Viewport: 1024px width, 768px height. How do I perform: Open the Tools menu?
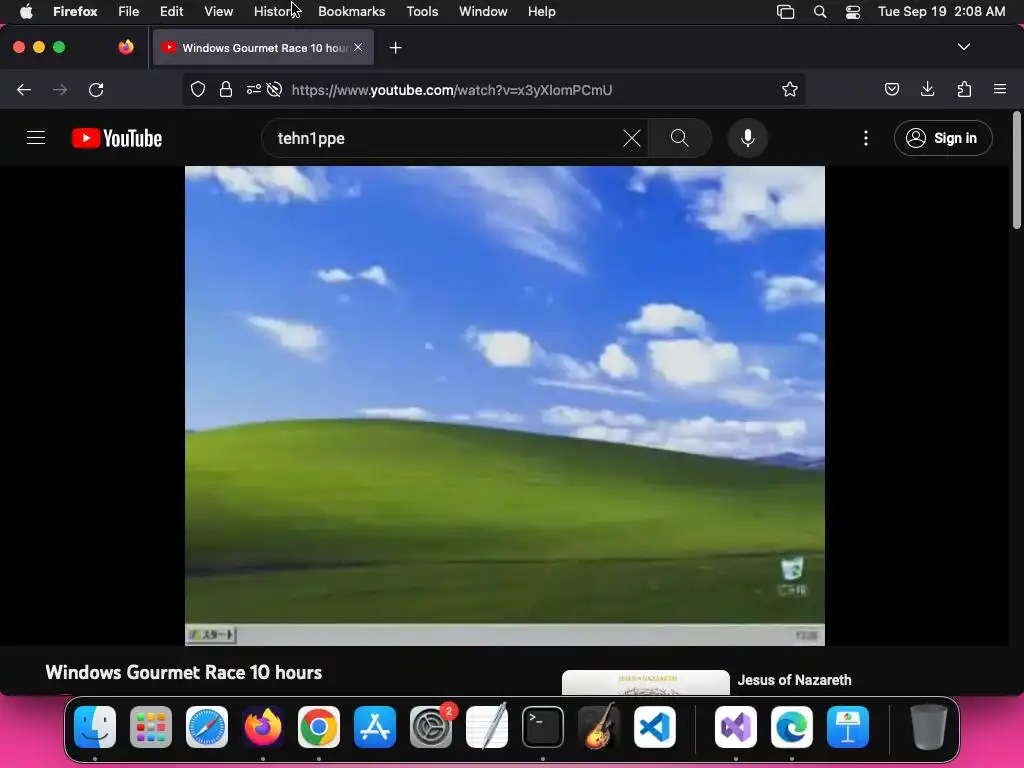pyautogui.click(x=422, y=11)
